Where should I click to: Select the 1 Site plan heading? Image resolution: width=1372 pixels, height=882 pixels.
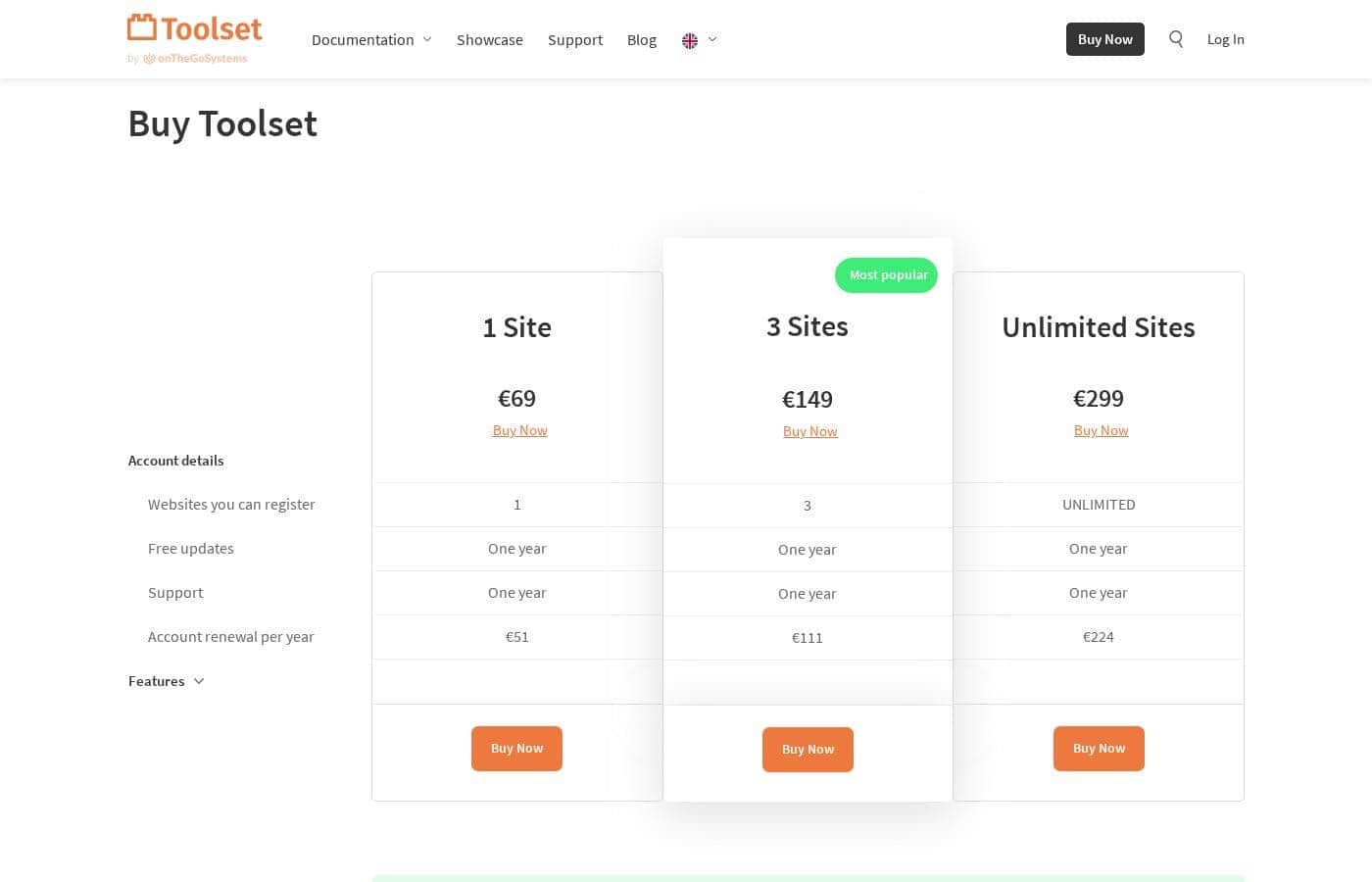tap(517, 327)
